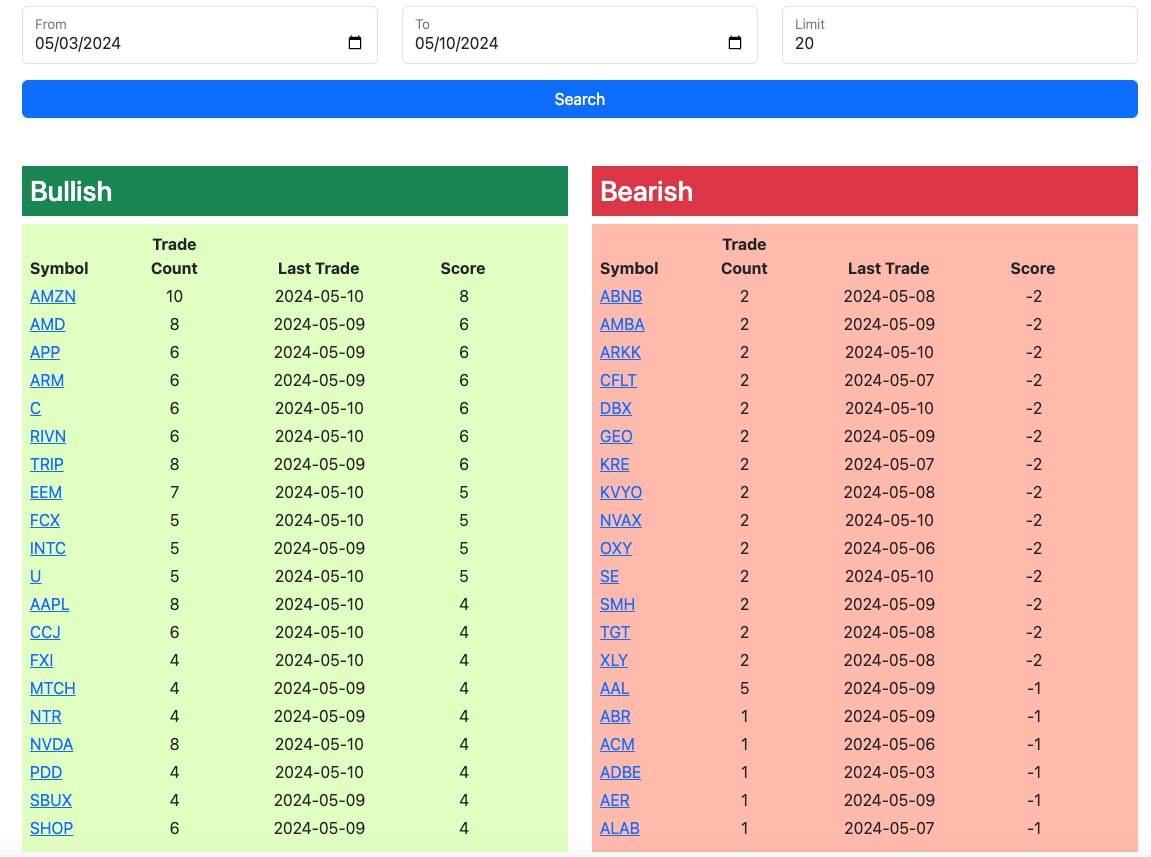This screenshot has height=857, width=1151.
Task: Open the NVDA symbol link
Action: [51, 744]
